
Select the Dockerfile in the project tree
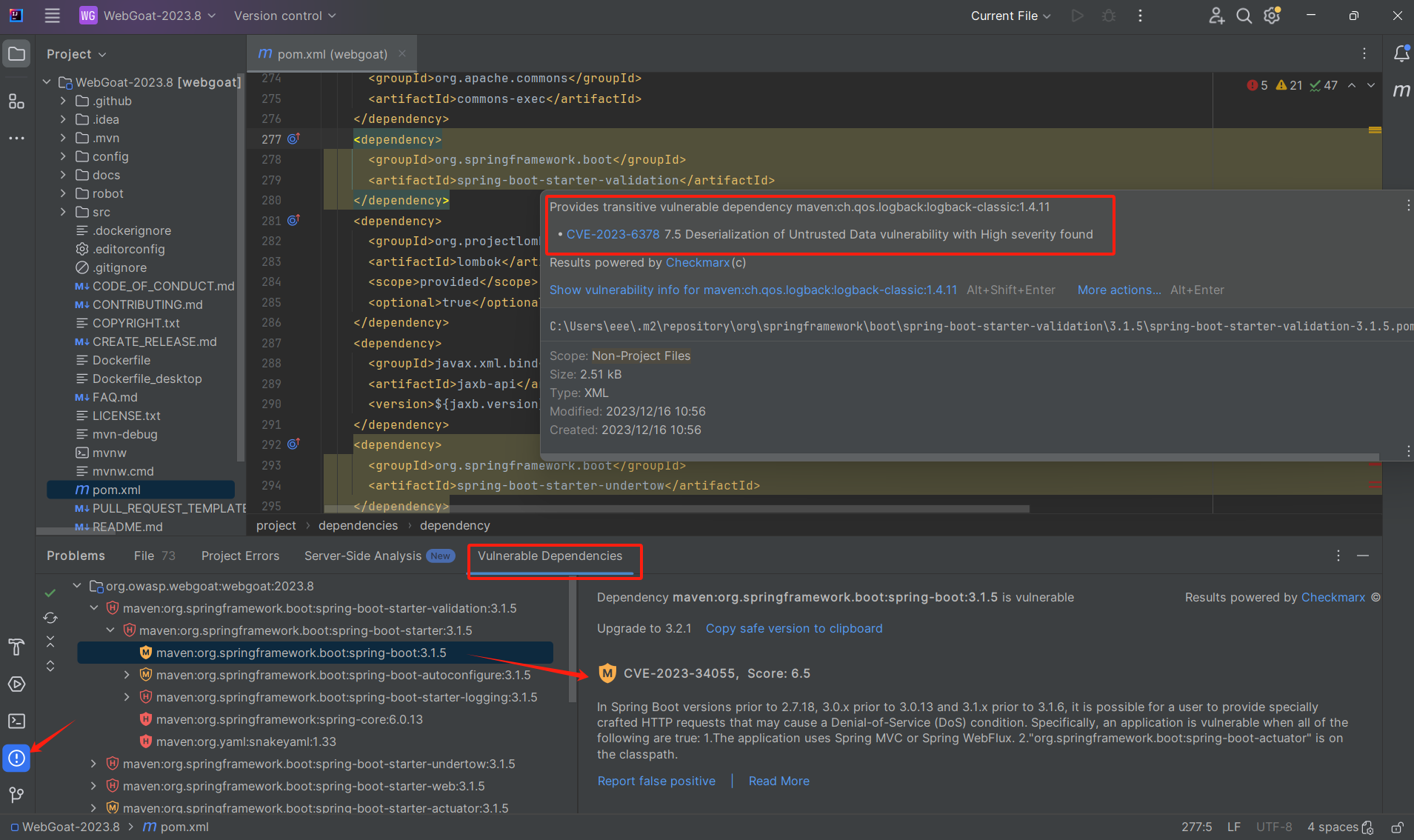(121, 360)
